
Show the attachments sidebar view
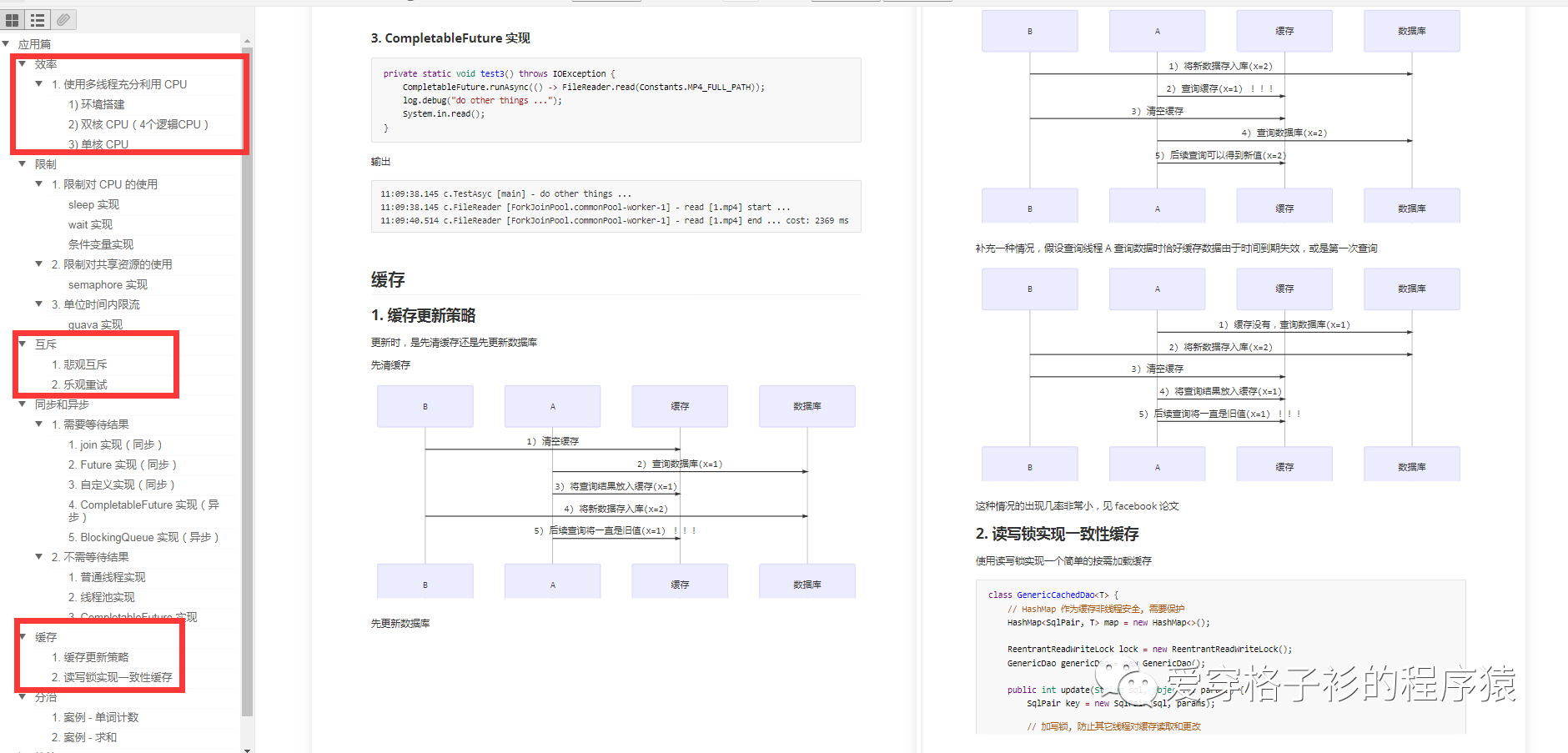tap(63, 20)
